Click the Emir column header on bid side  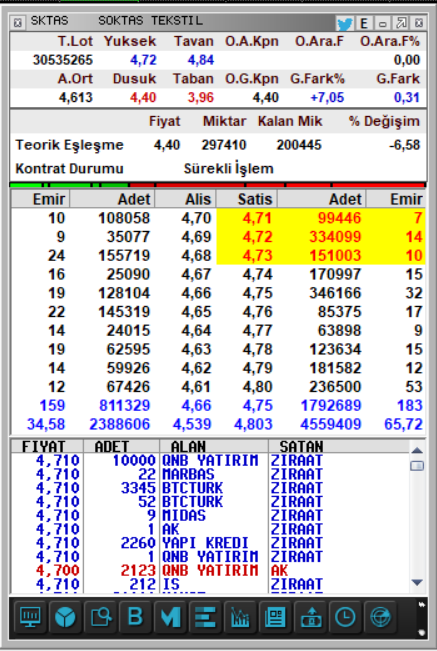(x=40, y=199)
